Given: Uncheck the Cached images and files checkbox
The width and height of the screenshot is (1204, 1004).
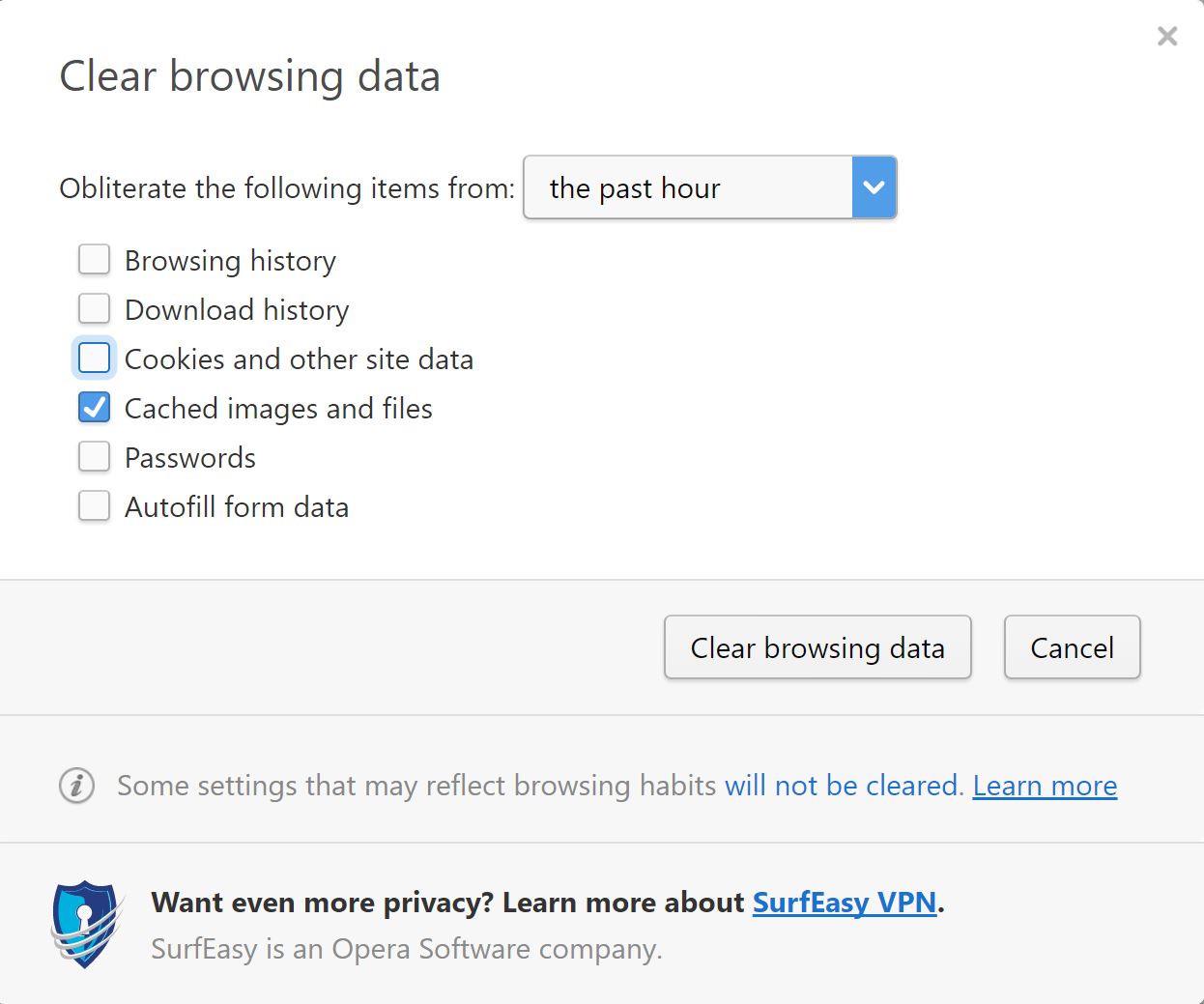Looking at the screenshot, I should coord(94,408).
